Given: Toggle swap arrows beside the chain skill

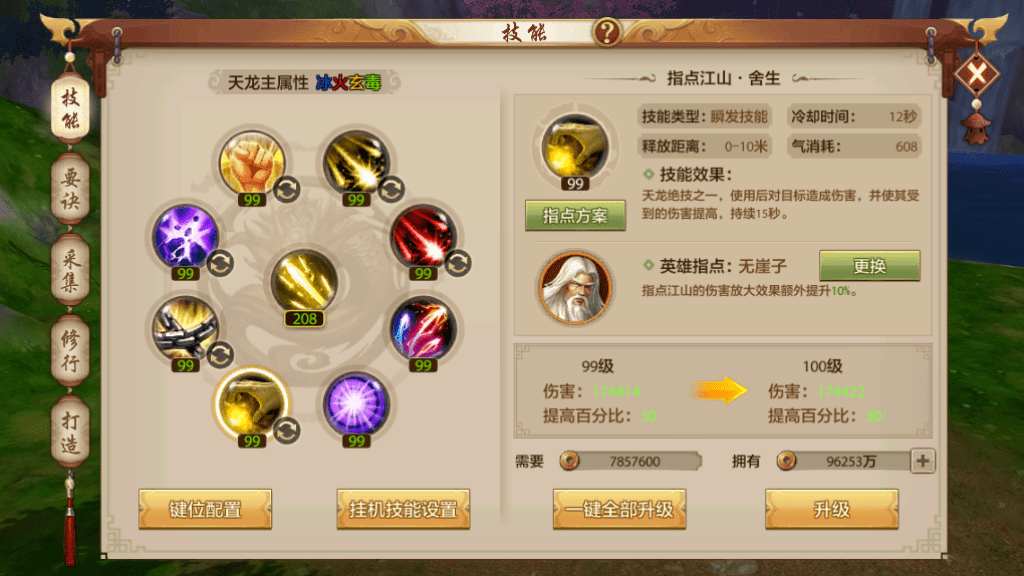Looking at the screenshot, I should (x=220, y=355).
